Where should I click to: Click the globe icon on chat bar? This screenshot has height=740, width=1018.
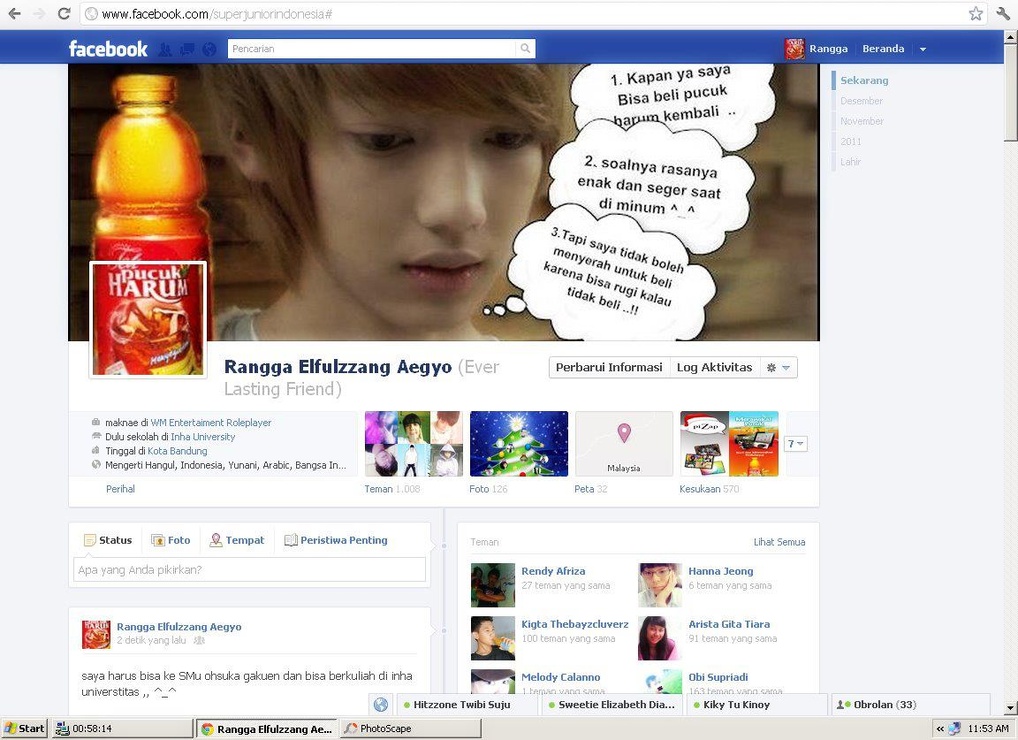click(x=381, y=704)
